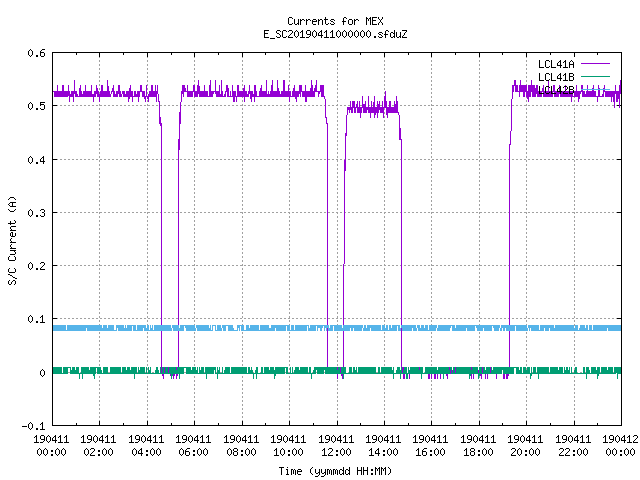Click the x-axis label '190412 00:00'

(x=620, y=446)
